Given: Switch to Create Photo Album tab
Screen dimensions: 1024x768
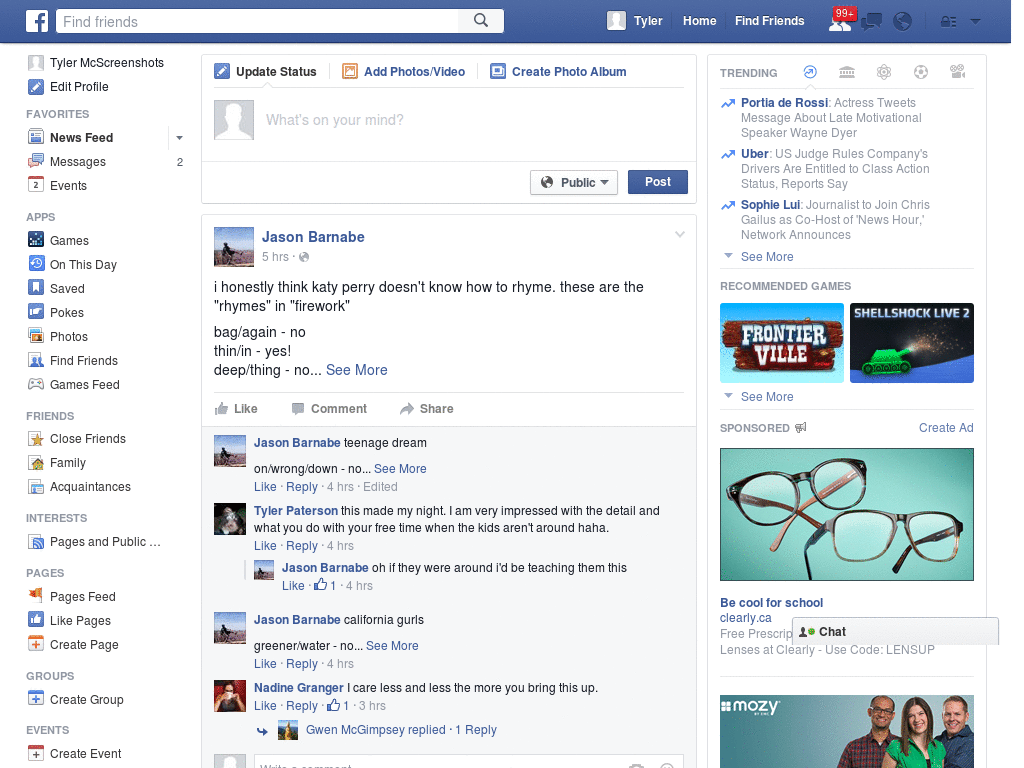Looking at the screenshot, I should (559, 72).
